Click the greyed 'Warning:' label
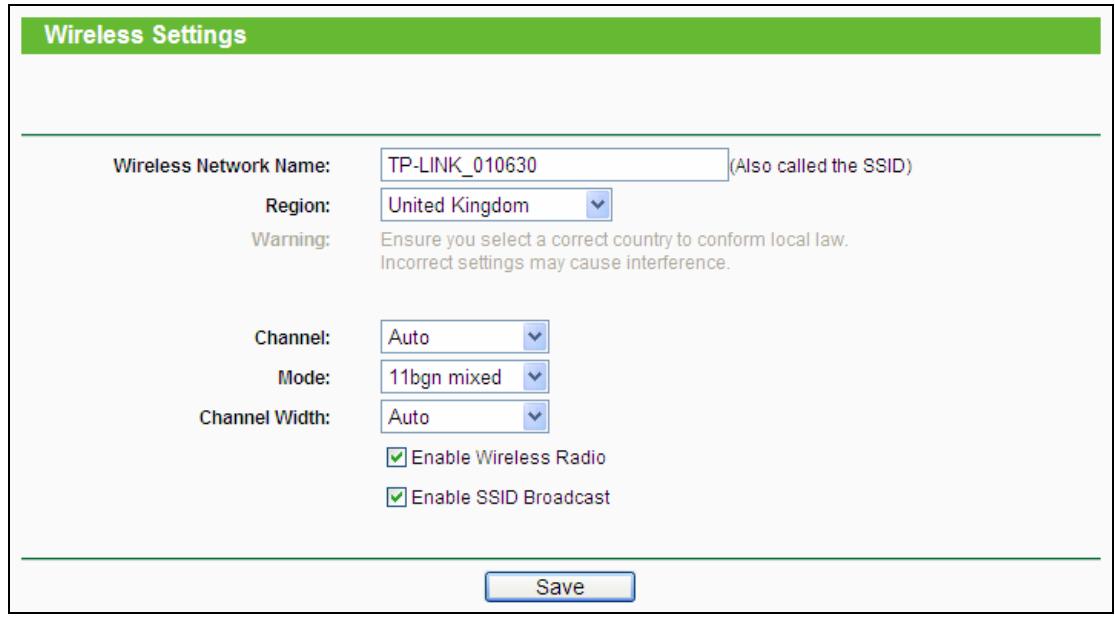Image resolution: width=1115 pixels, height=617 pixels. (x=291, y=239)
